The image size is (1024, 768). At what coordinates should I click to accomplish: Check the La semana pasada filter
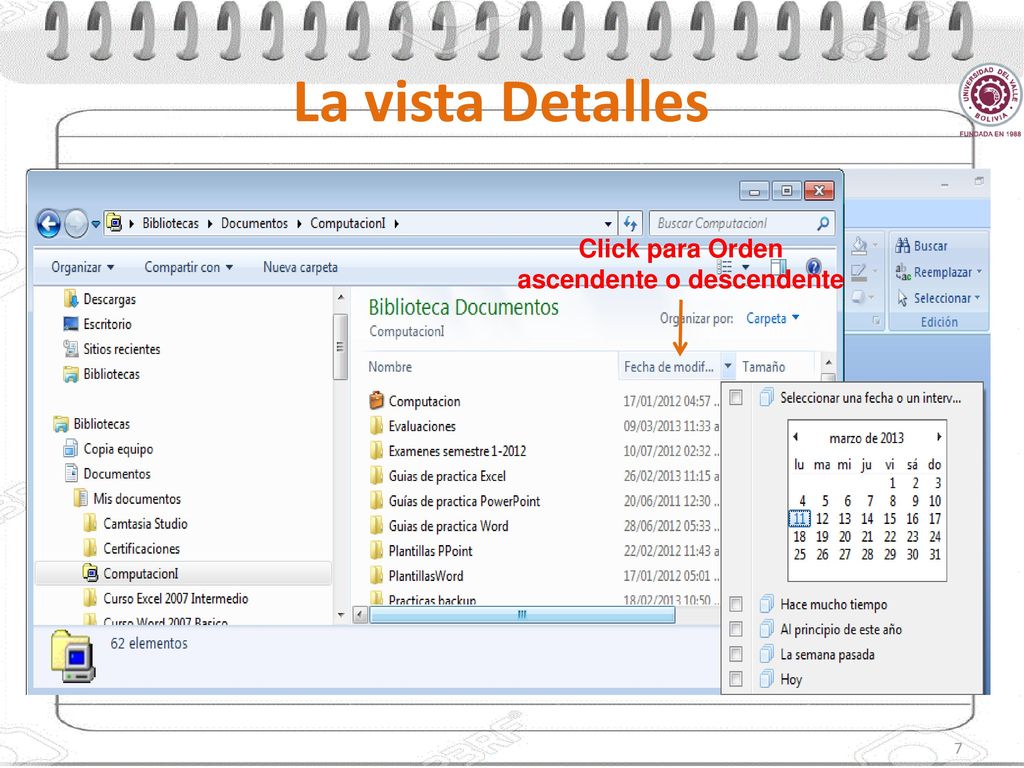coord(736,654)
